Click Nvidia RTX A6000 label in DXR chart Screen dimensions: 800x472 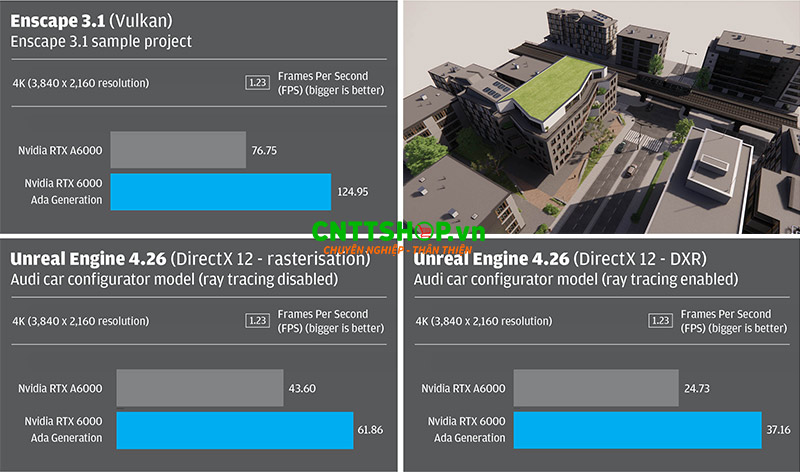(463, 388)
